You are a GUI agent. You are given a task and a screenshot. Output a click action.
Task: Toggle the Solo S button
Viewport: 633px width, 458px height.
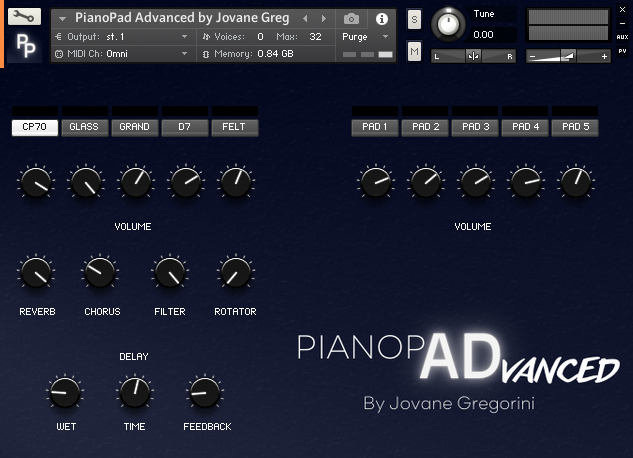tap(414, 19)
